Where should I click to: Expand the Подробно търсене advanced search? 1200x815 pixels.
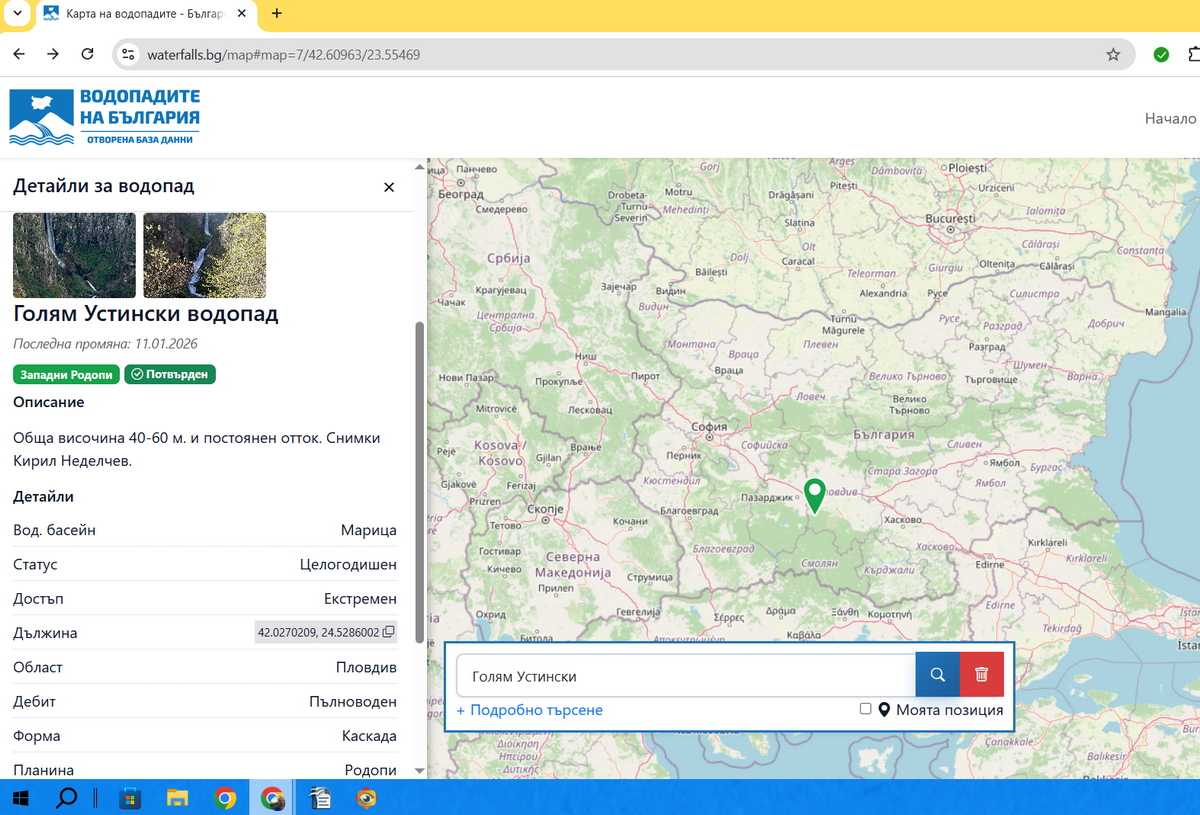click(529, 710)
